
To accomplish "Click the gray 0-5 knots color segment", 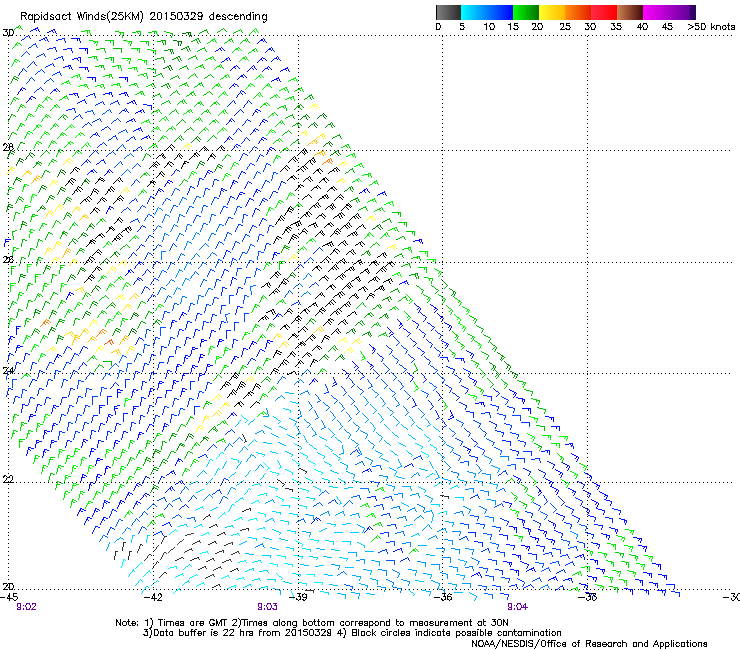I will click(x=448, y=12).
